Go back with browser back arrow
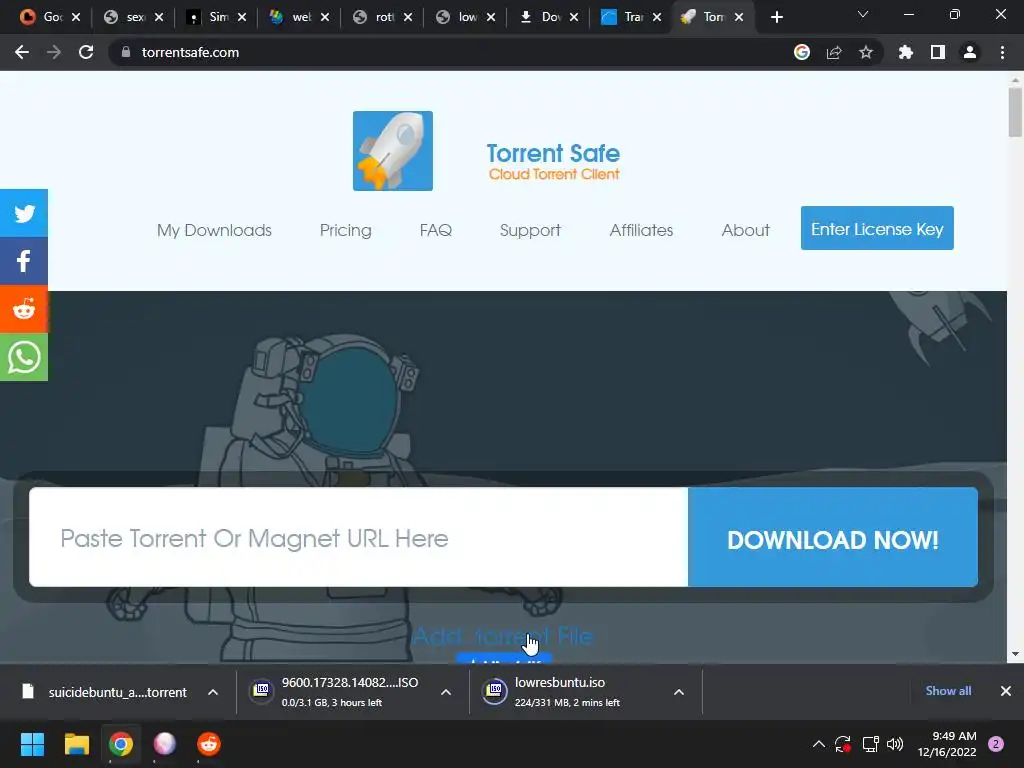The image size is (1024, 768). (22, 52)
